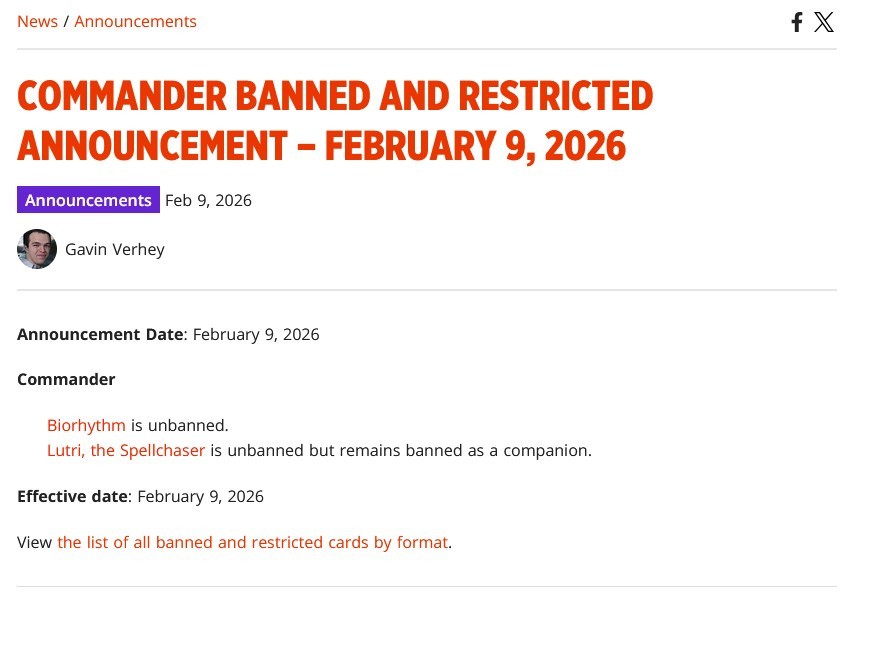Click the author name Gavin Verhey

coord(115,249)
